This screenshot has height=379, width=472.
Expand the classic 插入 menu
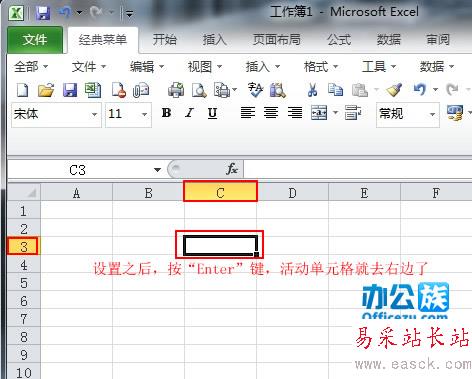tap(263, 67)
